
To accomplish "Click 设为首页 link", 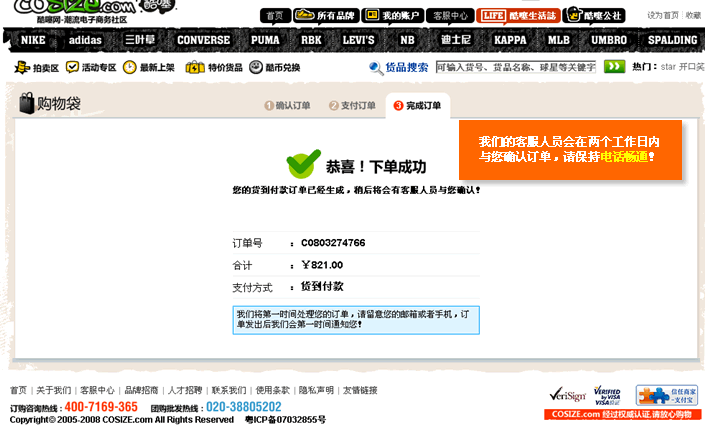I will pyautogui.click(x=663, y=15).
